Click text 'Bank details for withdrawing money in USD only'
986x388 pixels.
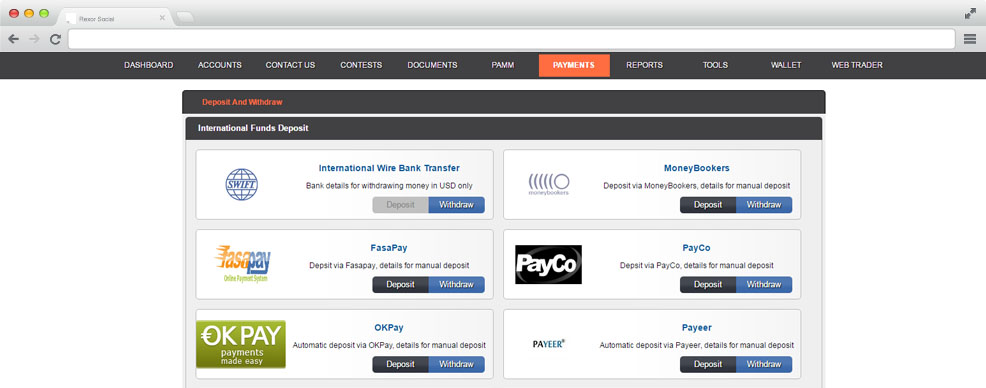pos(389,186)
